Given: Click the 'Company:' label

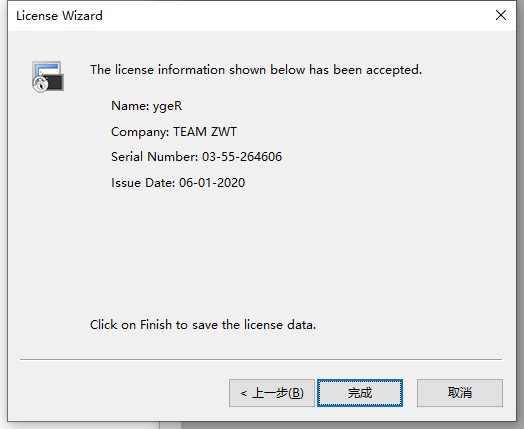Looking at the screenshot, I should [x=140, y=132].
